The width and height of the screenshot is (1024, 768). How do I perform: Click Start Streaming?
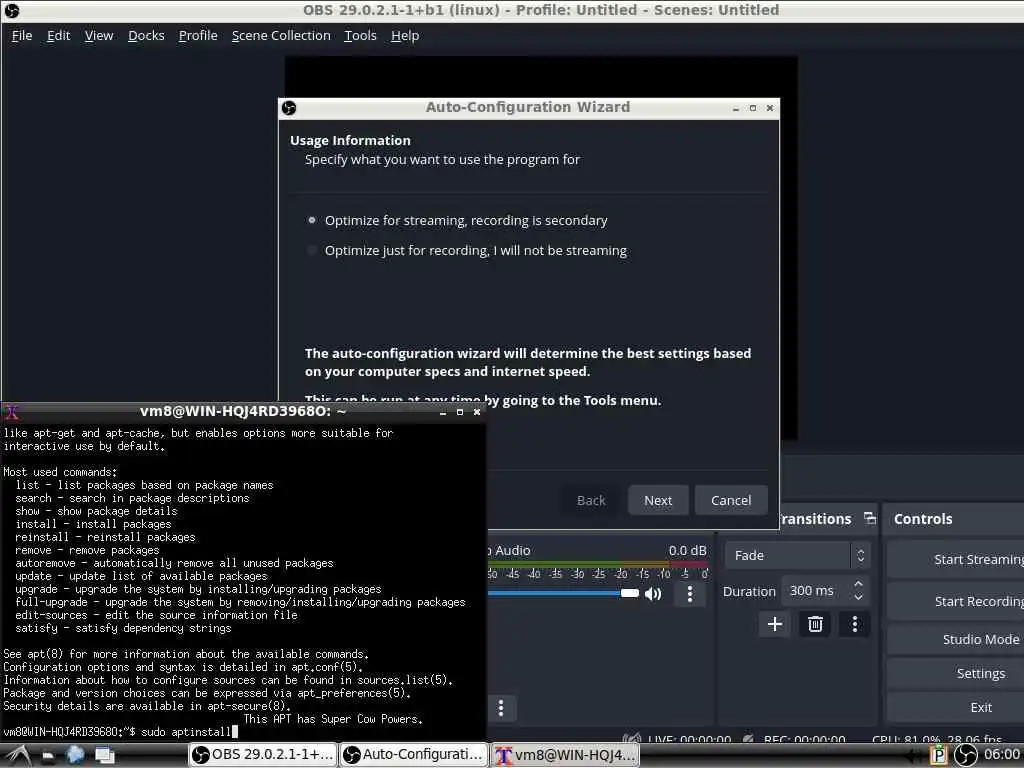(955, 560)
